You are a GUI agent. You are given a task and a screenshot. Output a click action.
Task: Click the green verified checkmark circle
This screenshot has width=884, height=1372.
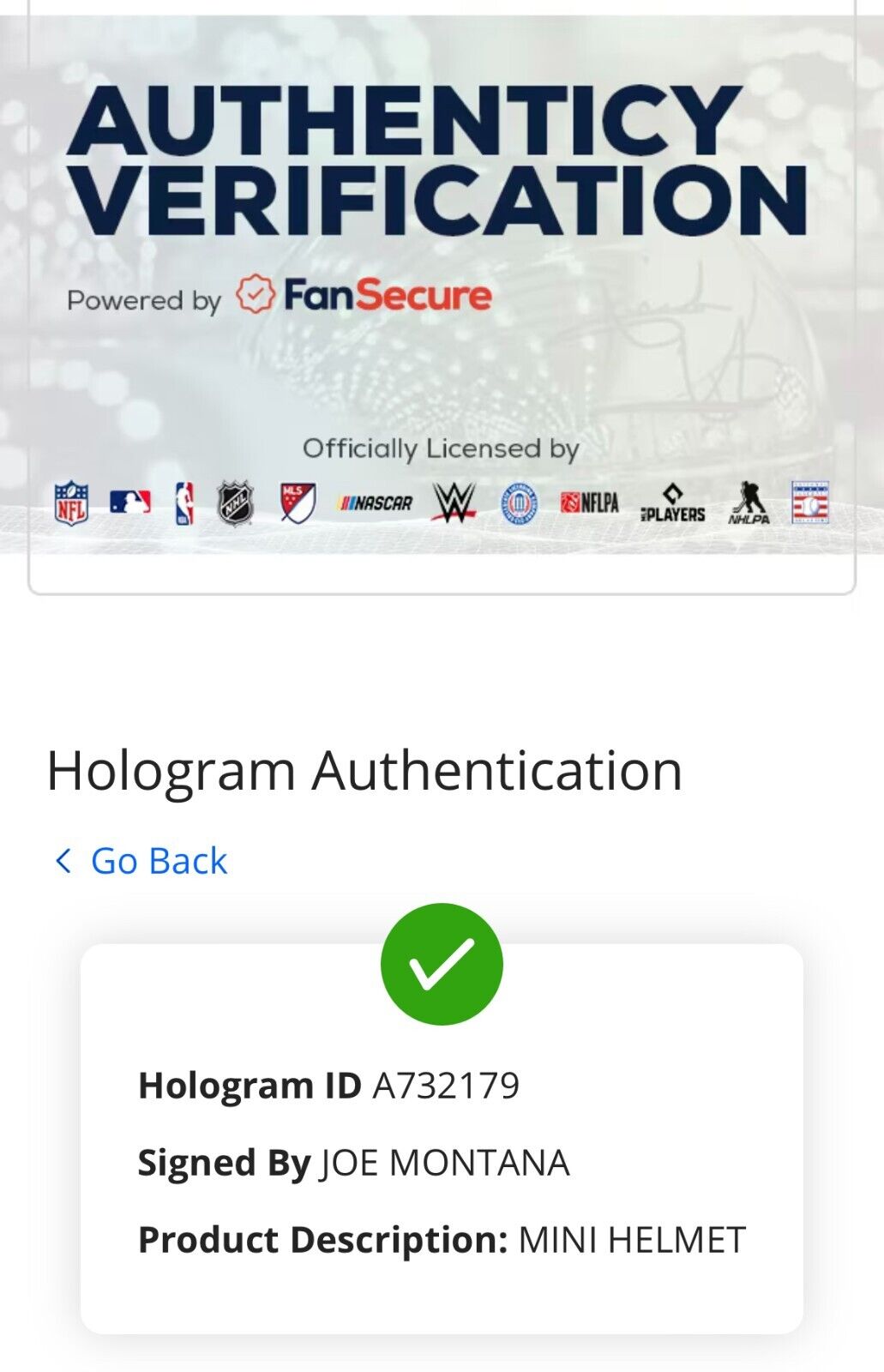click(x=442, y=964)
